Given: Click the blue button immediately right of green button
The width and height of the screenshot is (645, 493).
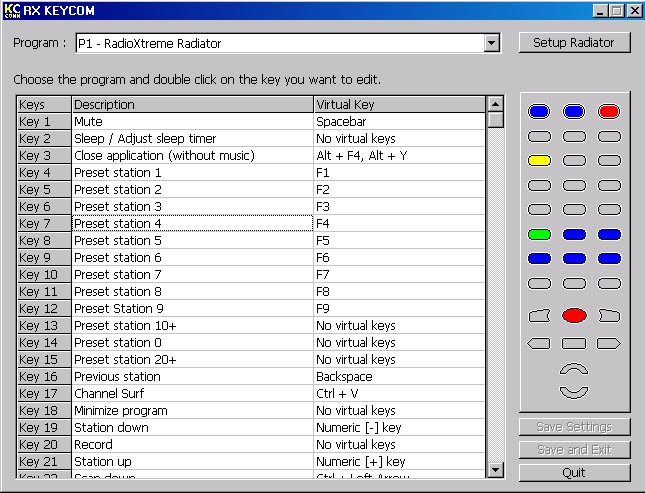Looking at the screenshot, I should pyautogui.click(x=574, y=235).
